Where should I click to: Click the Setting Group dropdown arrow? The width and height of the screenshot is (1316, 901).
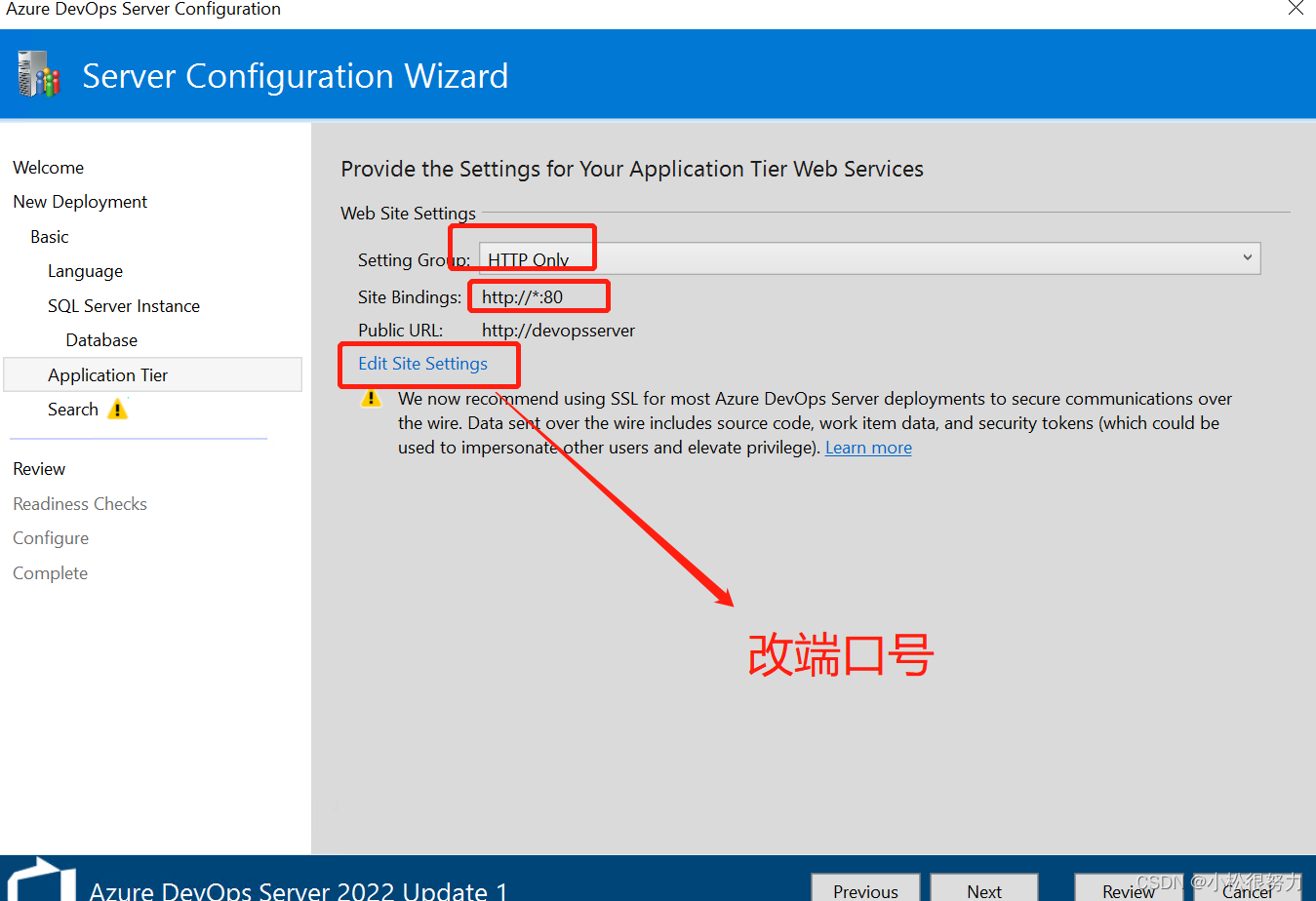click(1247, 258)
